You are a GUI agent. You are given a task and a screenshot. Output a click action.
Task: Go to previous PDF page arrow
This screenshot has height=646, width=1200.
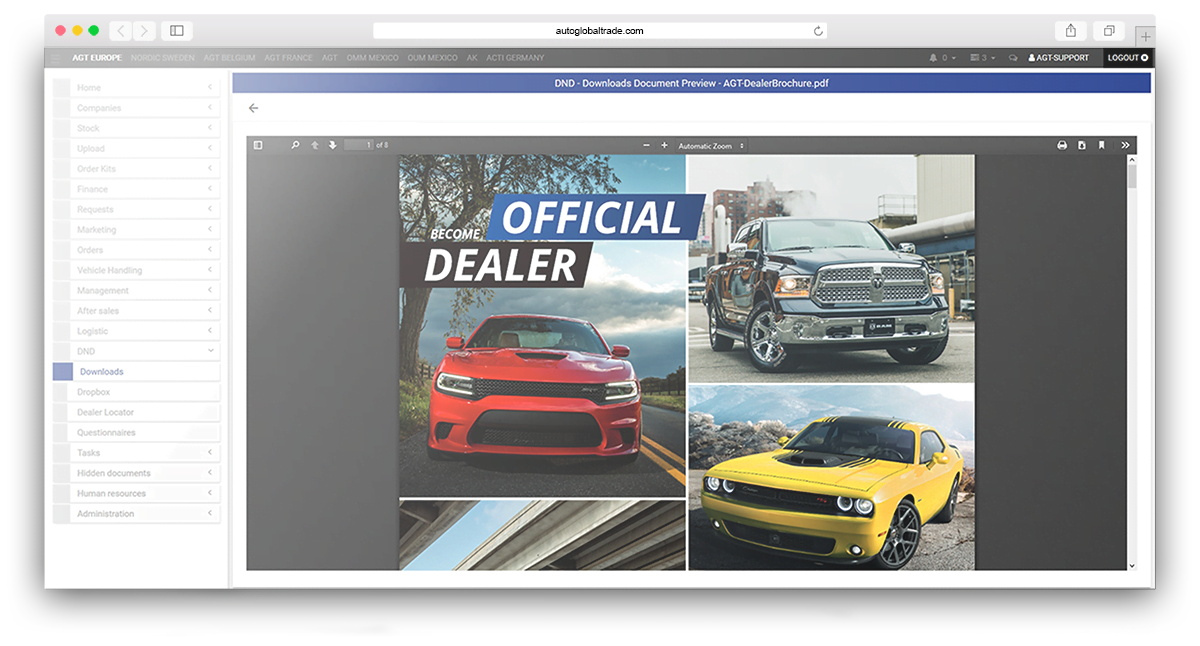315,145
